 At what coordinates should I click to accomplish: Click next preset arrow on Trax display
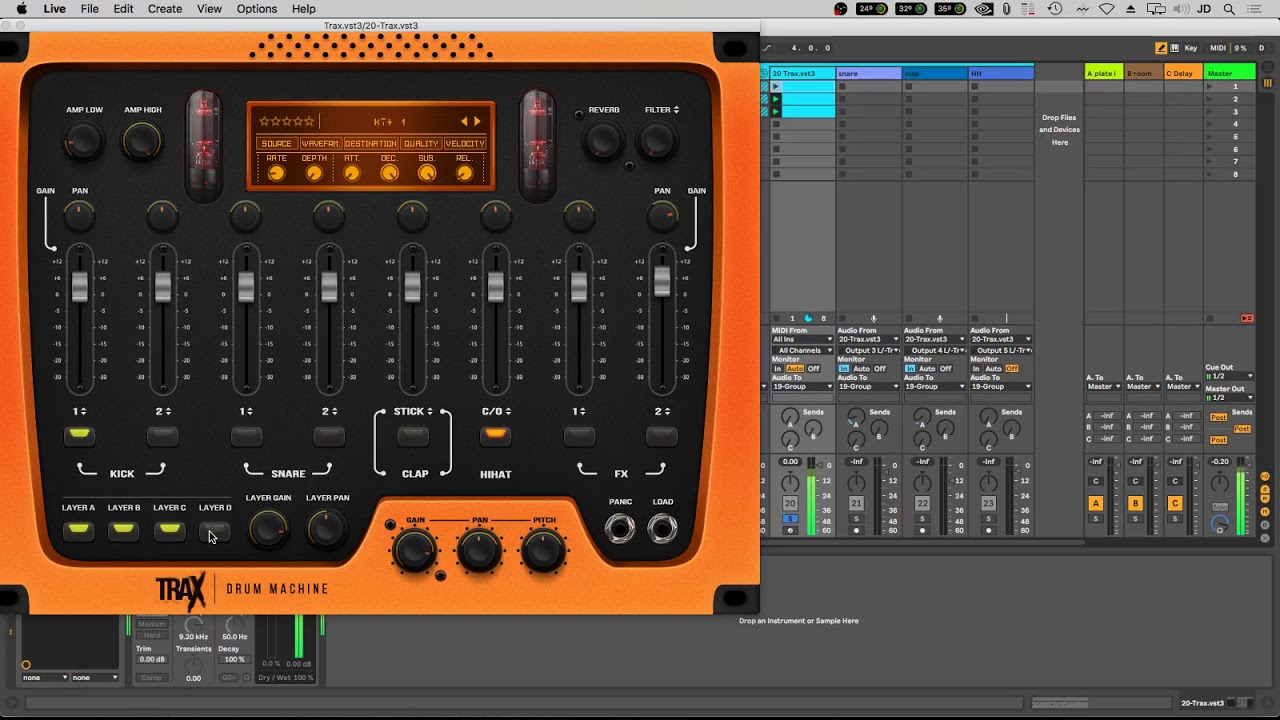(x=477, y=121)
